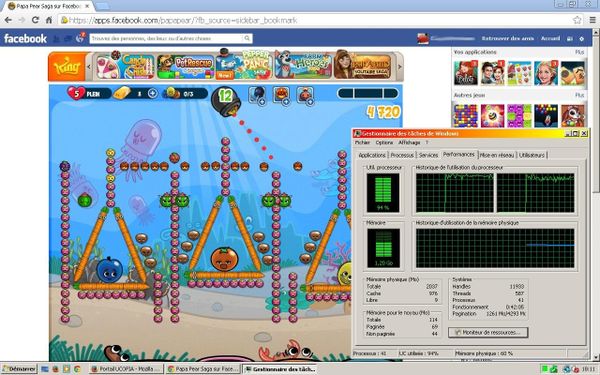
Task: Bookmark this page with the star icon
Action: [577, 20]
